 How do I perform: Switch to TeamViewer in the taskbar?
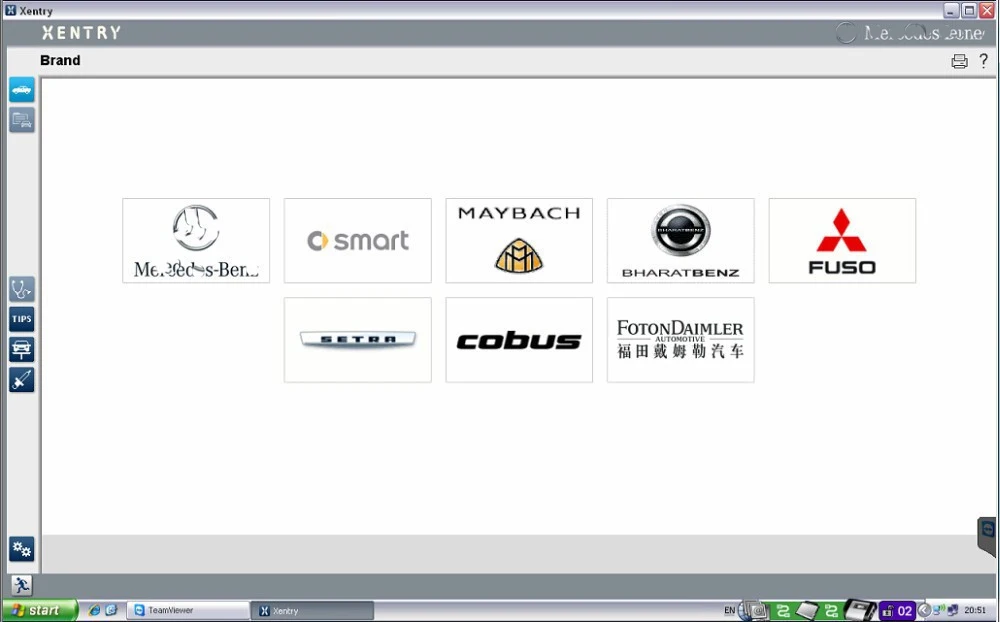[x=188, y=611]
